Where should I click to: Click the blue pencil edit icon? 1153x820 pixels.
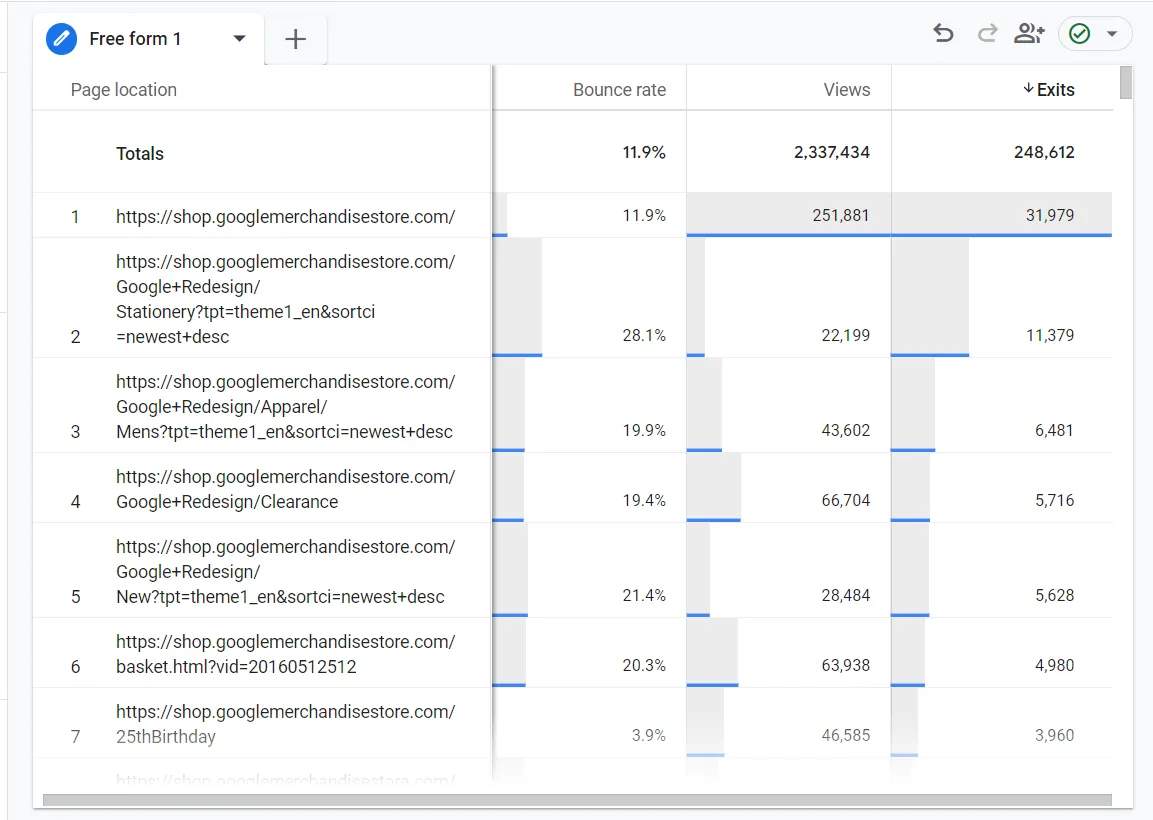[x=61, y=39]
